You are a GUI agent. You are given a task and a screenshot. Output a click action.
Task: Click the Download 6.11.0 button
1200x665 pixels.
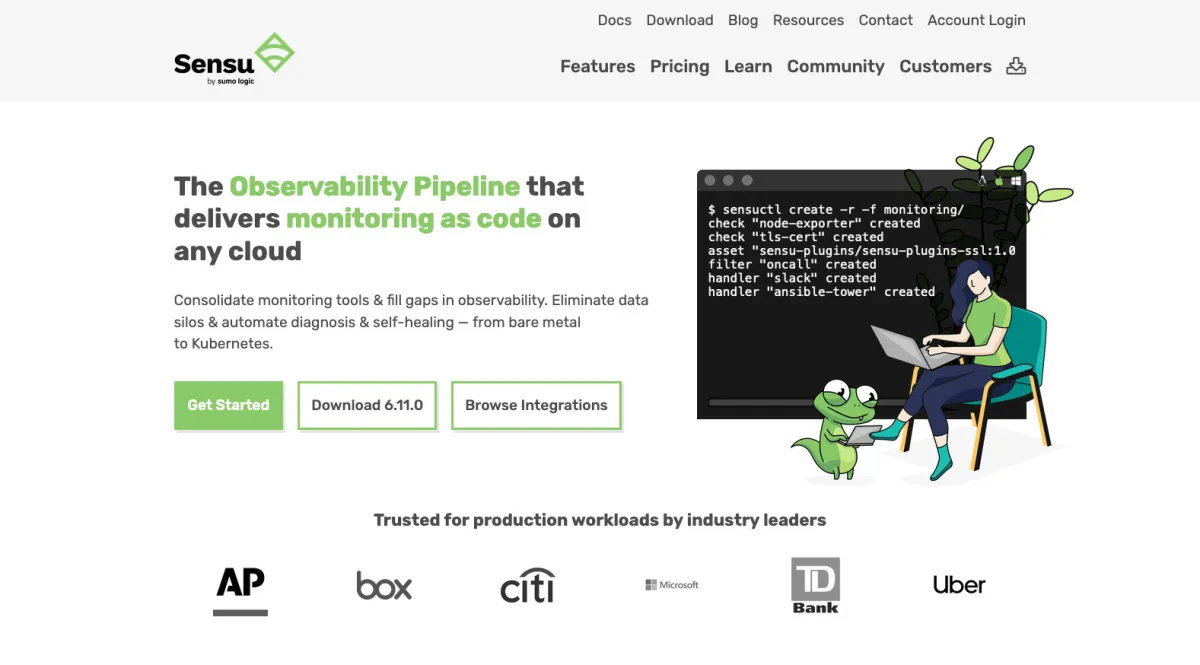tap(367, 405)
